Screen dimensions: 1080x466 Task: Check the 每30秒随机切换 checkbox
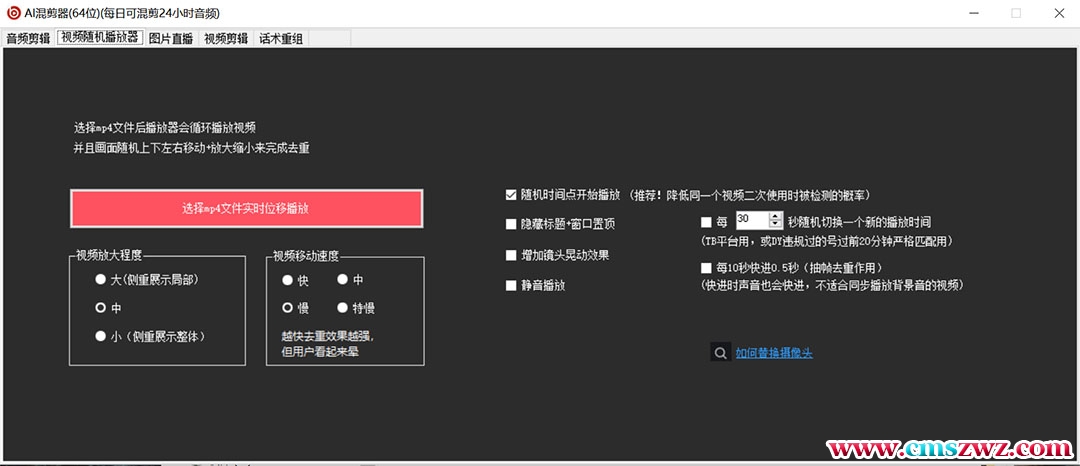pos(707,222)
